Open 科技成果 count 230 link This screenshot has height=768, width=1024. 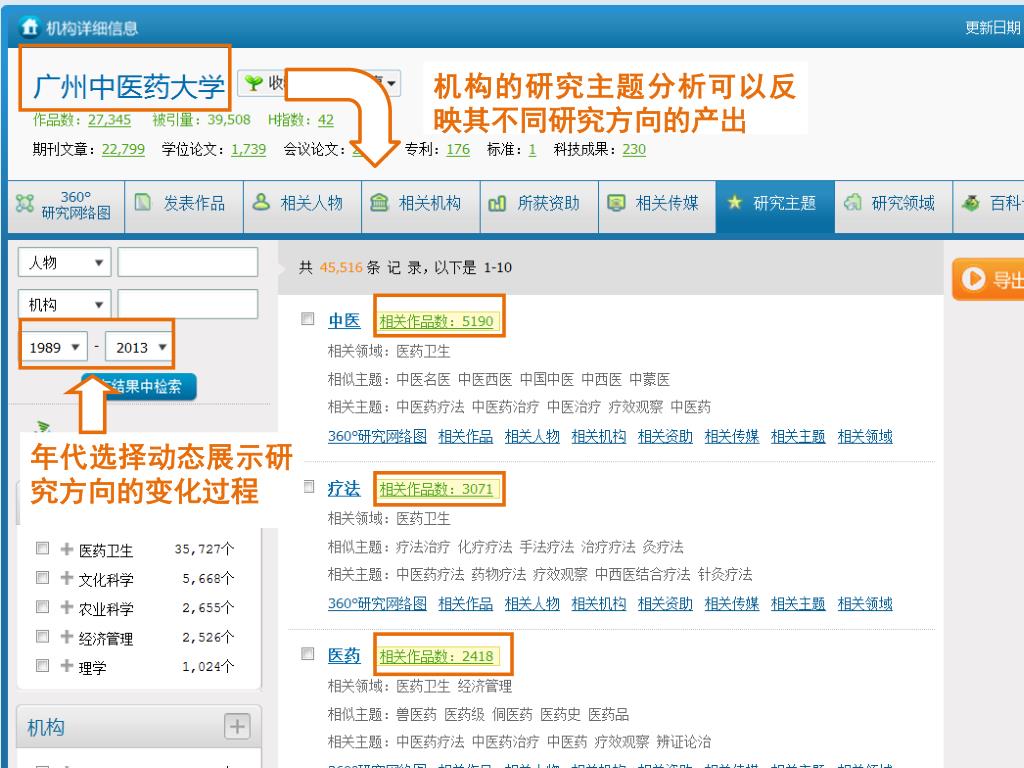pyautogui.click(x=634, y=149)
